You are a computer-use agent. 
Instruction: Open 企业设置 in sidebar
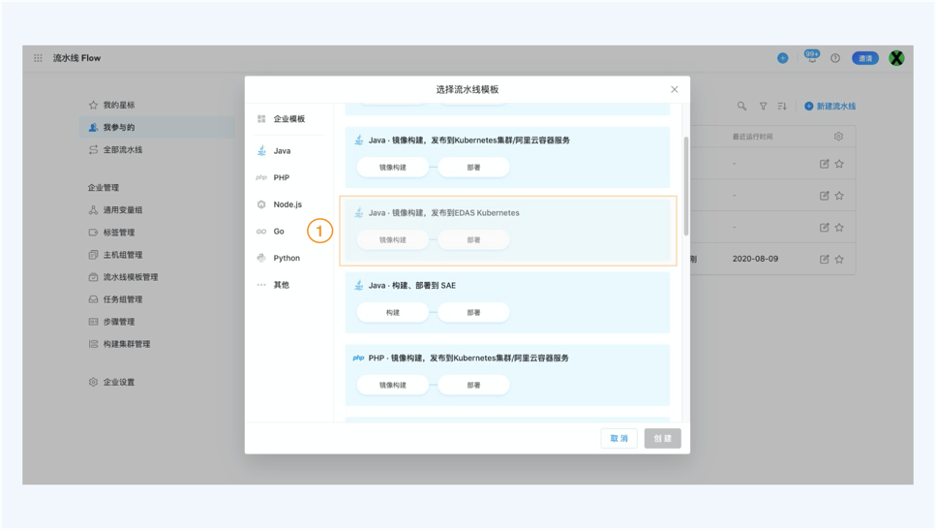click(x=119, y=382)
